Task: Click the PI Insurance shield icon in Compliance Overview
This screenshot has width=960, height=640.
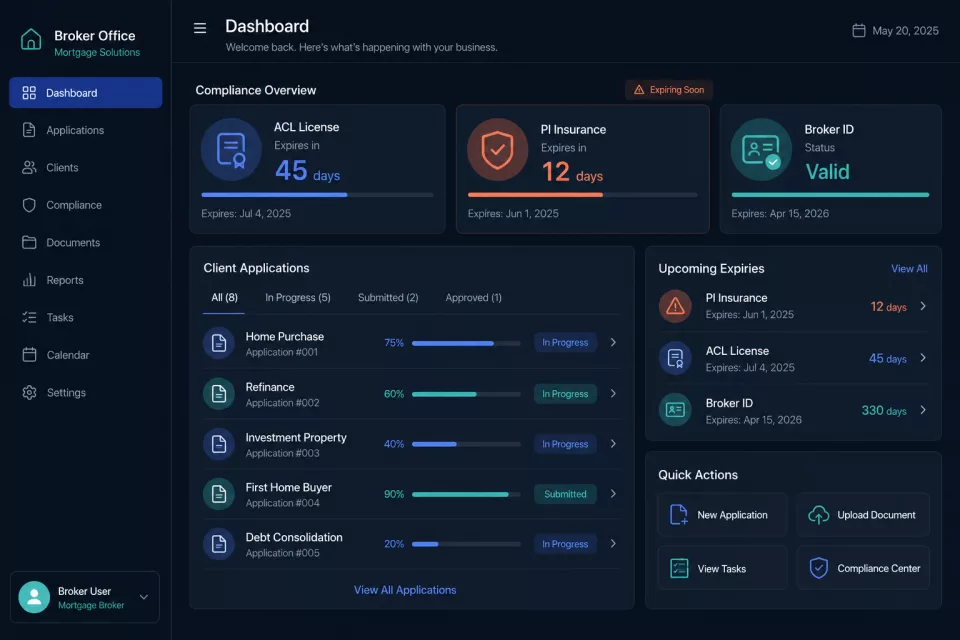Action: click(497, 150)
